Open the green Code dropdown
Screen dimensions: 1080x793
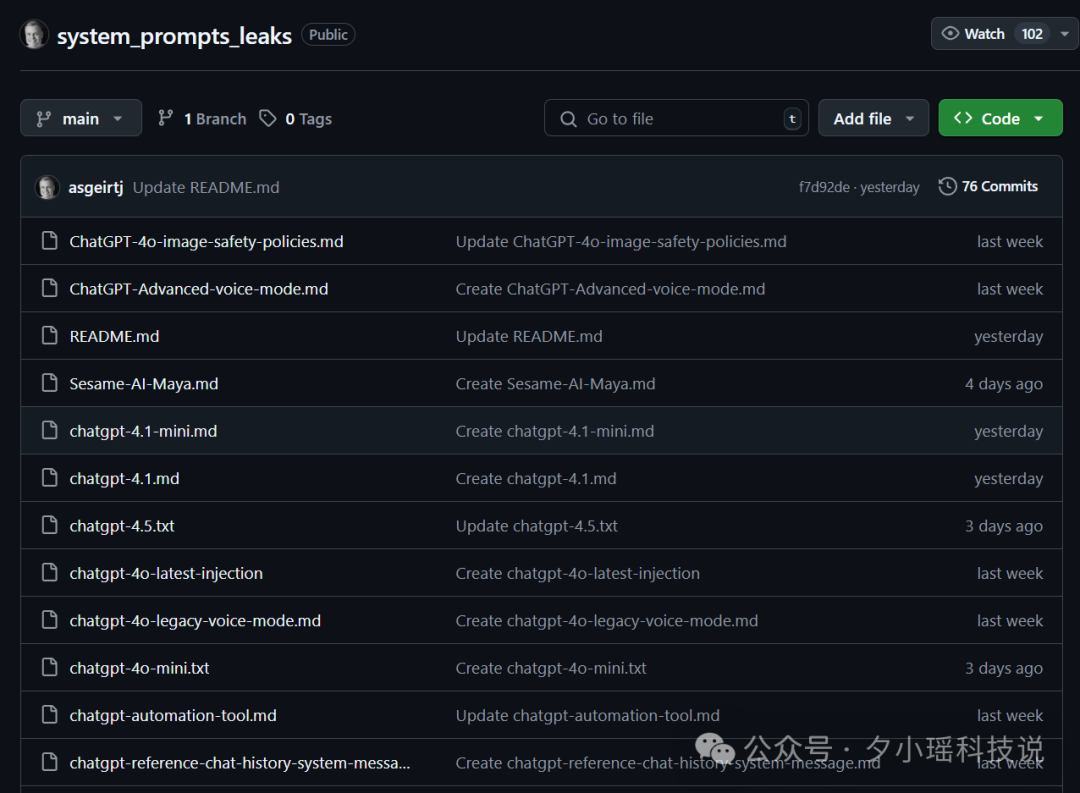coord(1000,119)
